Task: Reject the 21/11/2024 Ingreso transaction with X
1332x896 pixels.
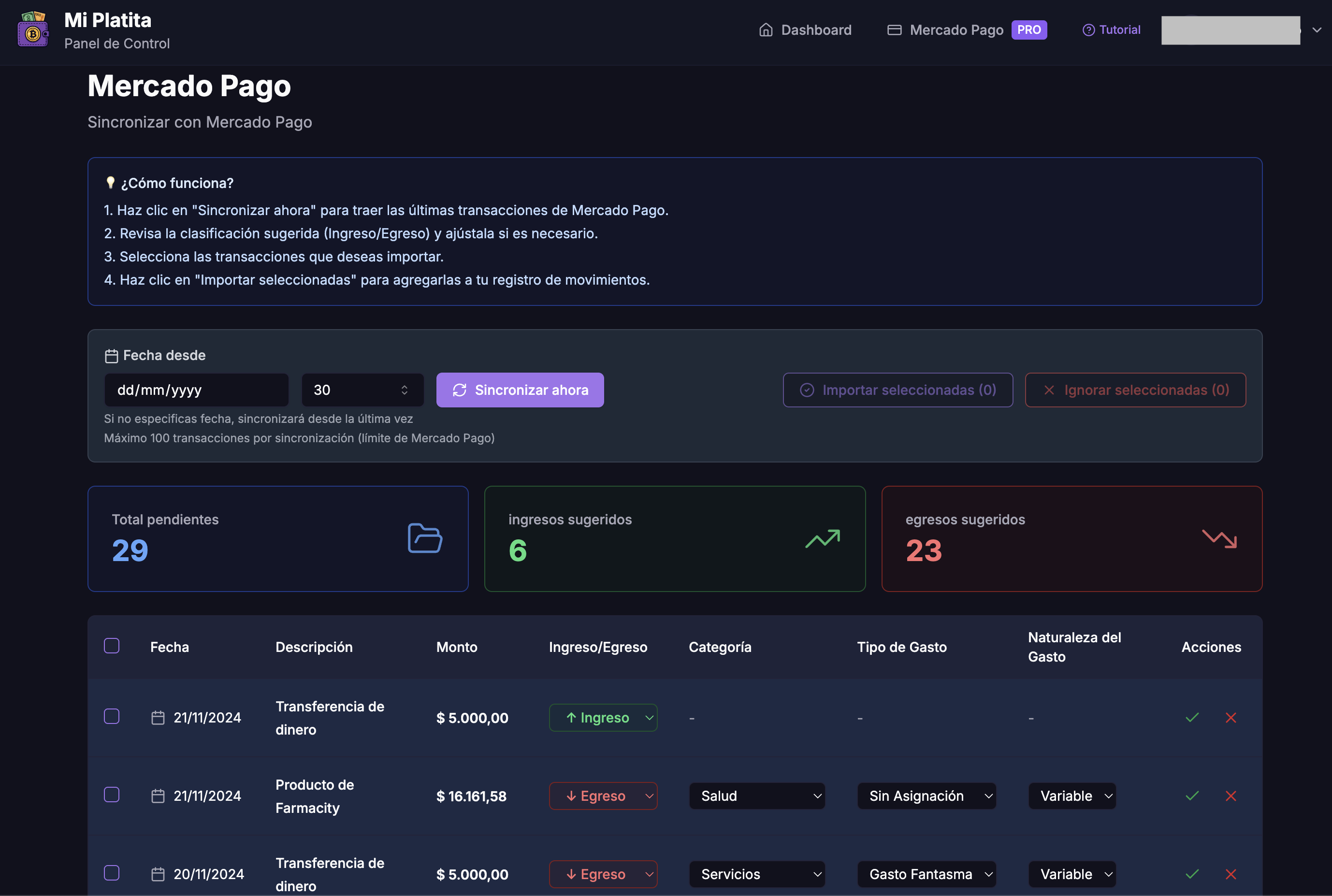Action: point(1231,718)
